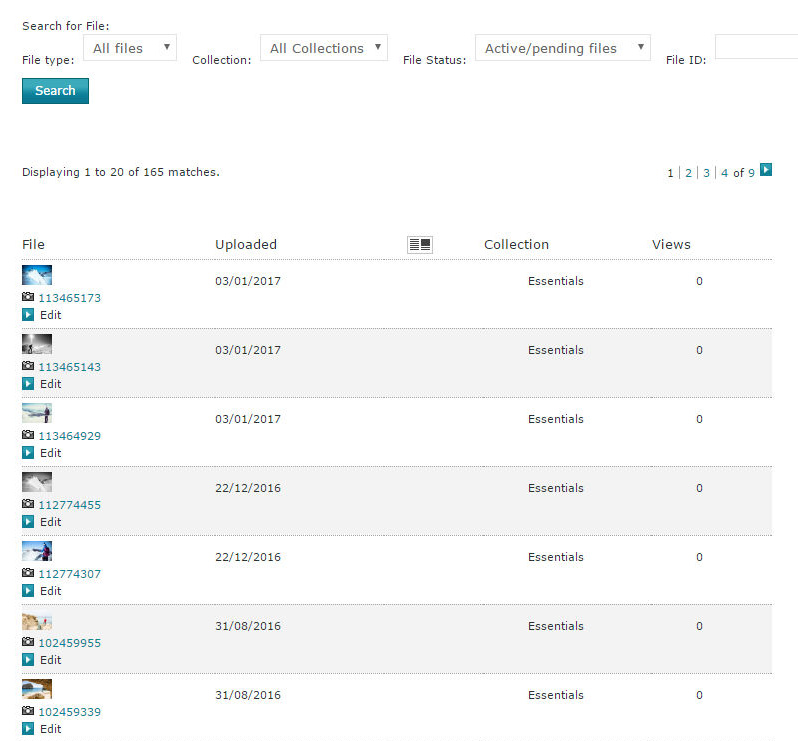Click Edit arrow icon for file 102459955

pos(28,660)
